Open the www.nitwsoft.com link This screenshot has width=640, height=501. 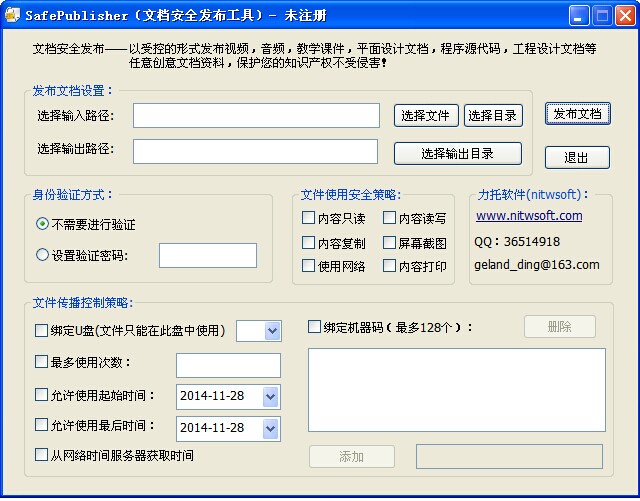coord(528,216)
